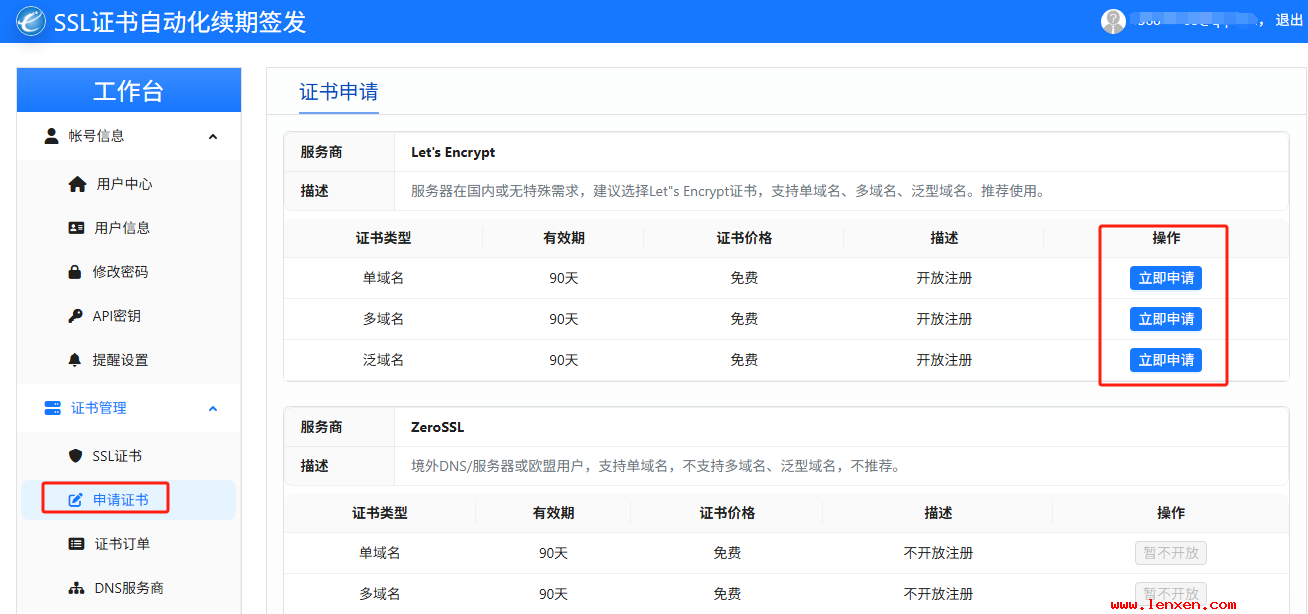Click 90天 in ZeroSSL 单域名 row
This screenshot has width=1308, height=614.
pyautogui.click(x=554, y=553)
